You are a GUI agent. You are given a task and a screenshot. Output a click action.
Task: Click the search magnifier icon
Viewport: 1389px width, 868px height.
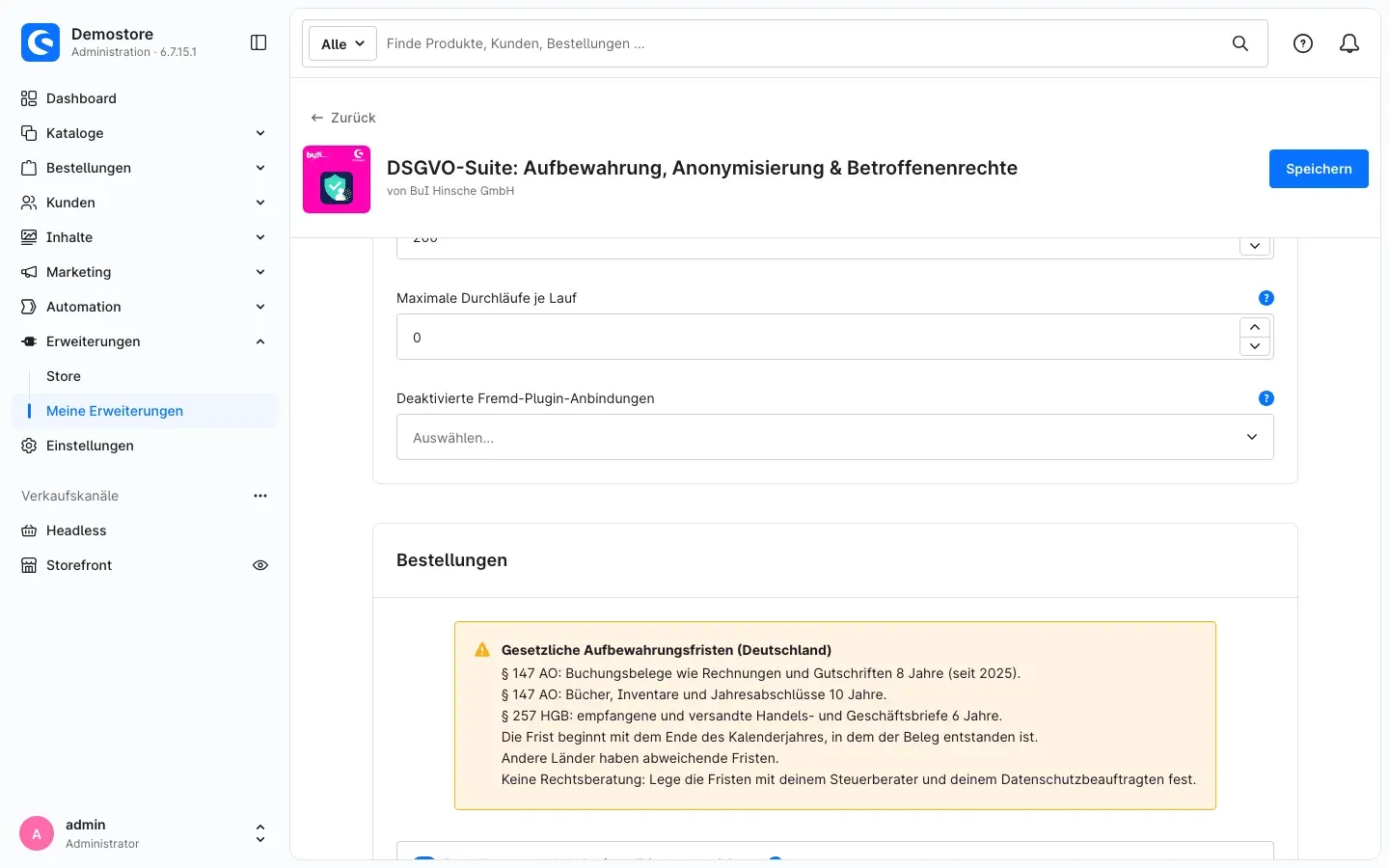1240,43
